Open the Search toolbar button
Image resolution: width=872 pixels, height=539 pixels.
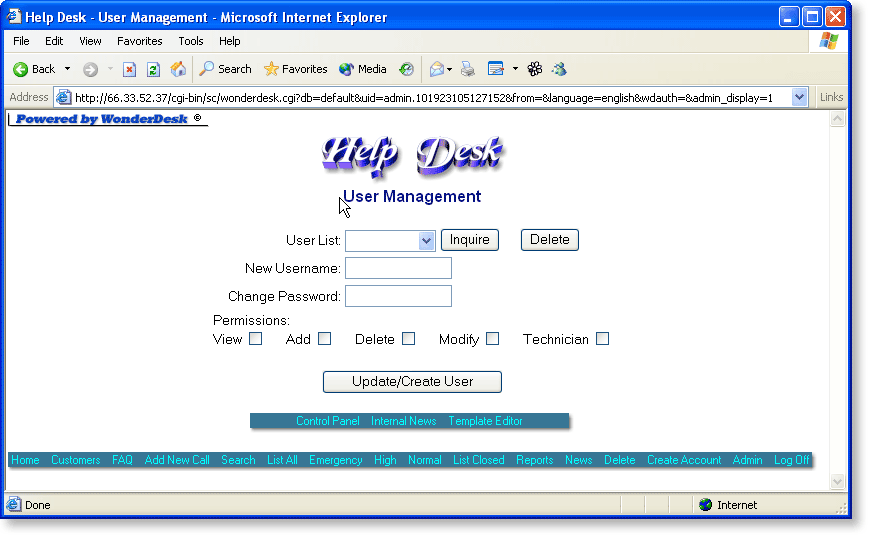(x=225, y=69)
